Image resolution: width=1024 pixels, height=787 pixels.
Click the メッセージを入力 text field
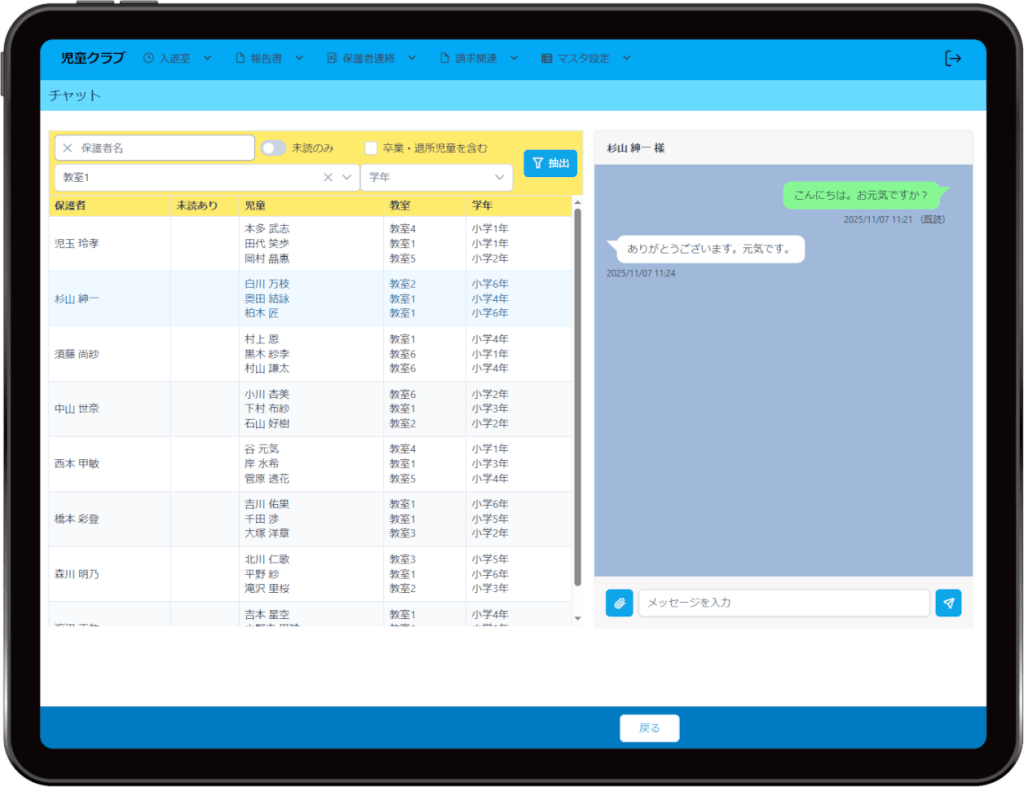click(x=783, y=603)
